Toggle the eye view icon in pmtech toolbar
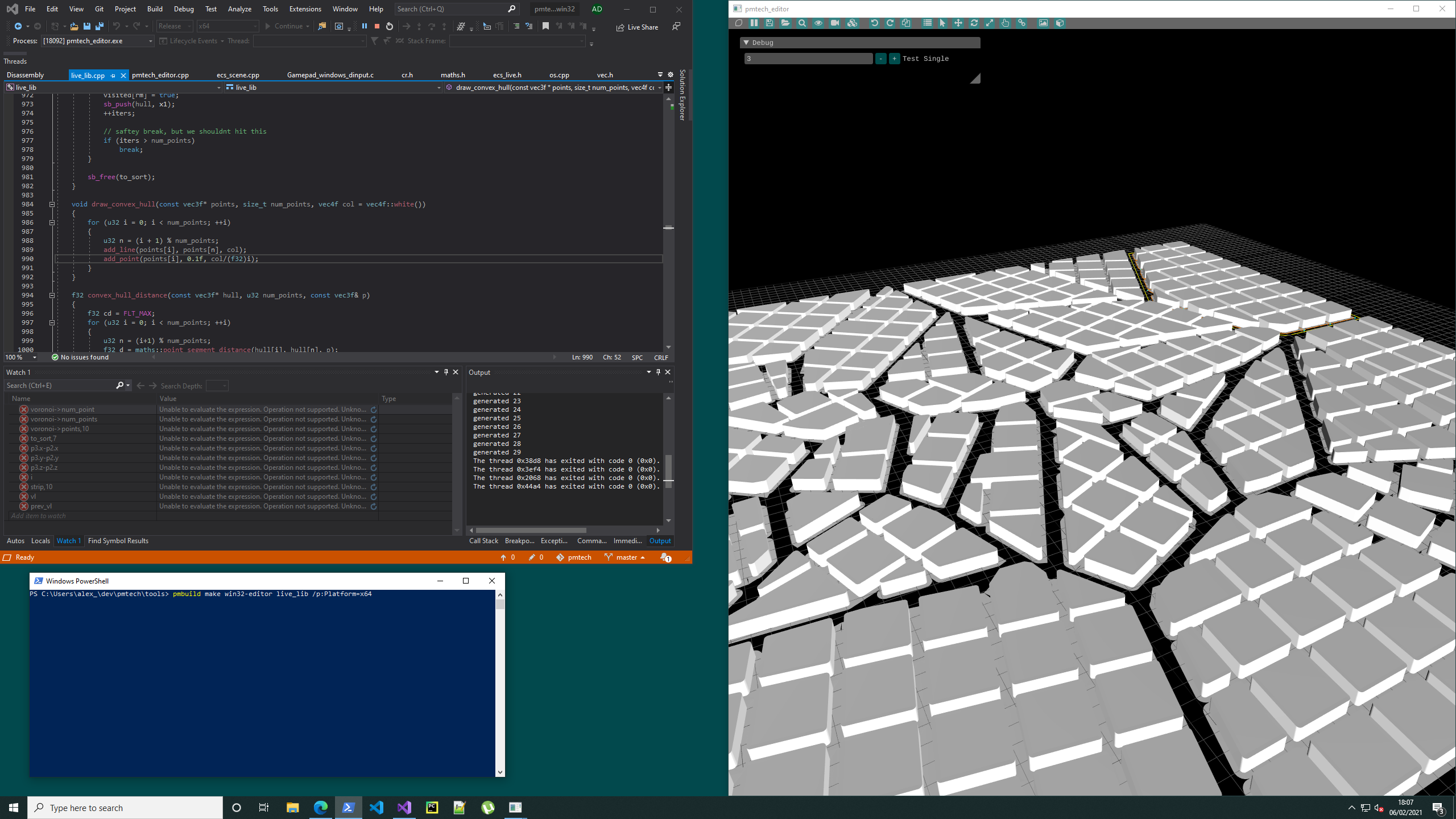The image size is (1456, 819). (818, 23)
